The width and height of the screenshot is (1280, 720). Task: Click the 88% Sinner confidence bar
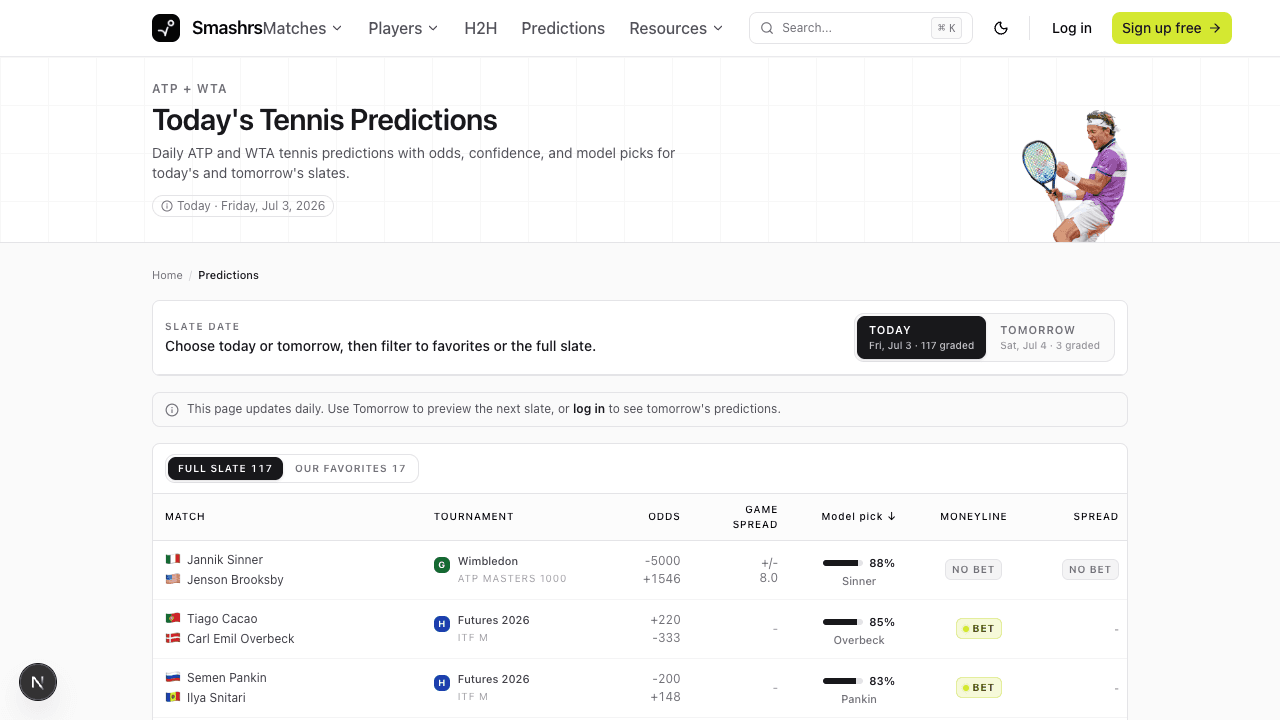point(843,563)
